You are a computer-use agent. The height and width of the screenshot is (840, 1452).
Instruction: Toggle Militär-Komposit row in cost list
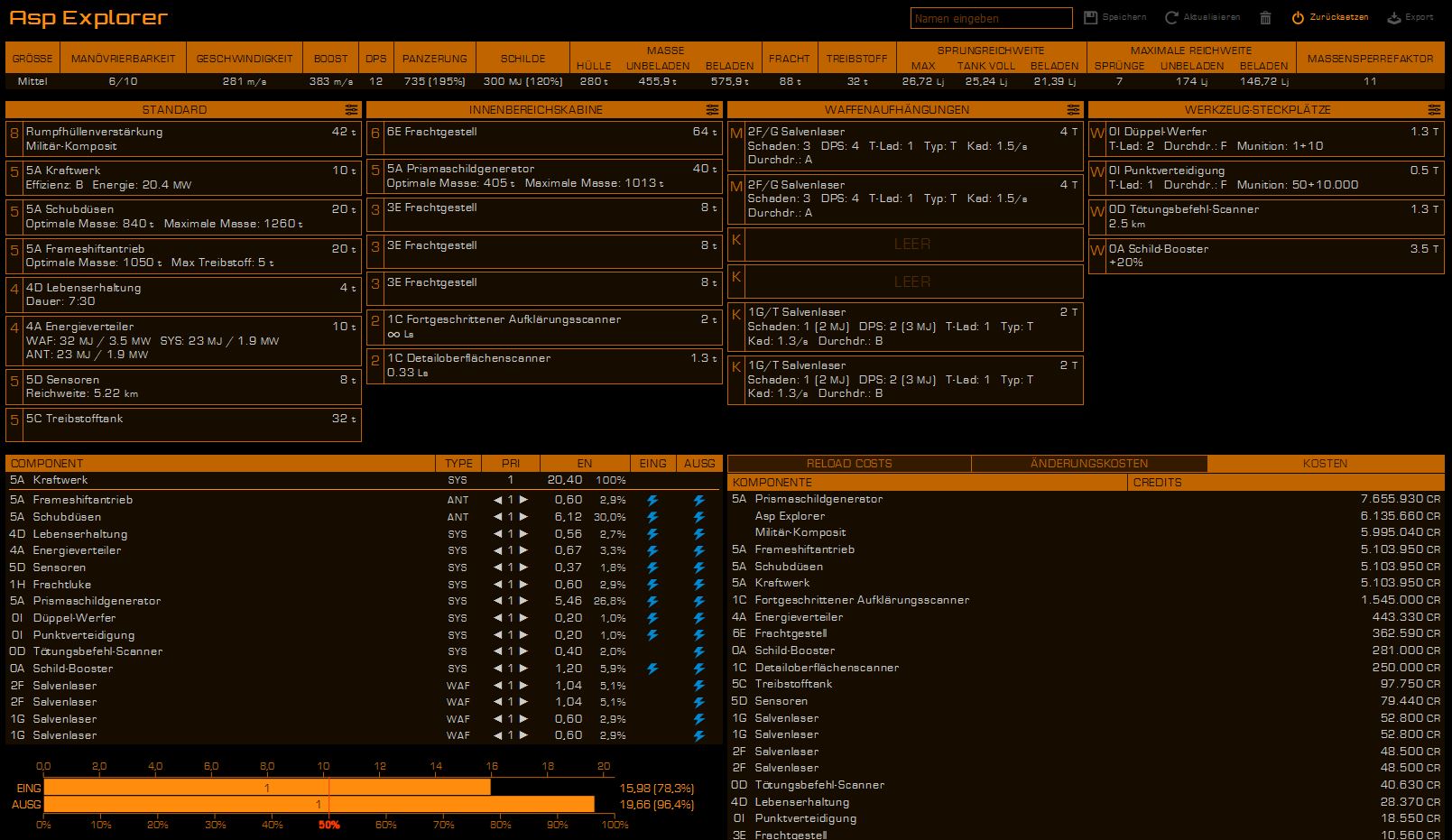click(1086, 532)
